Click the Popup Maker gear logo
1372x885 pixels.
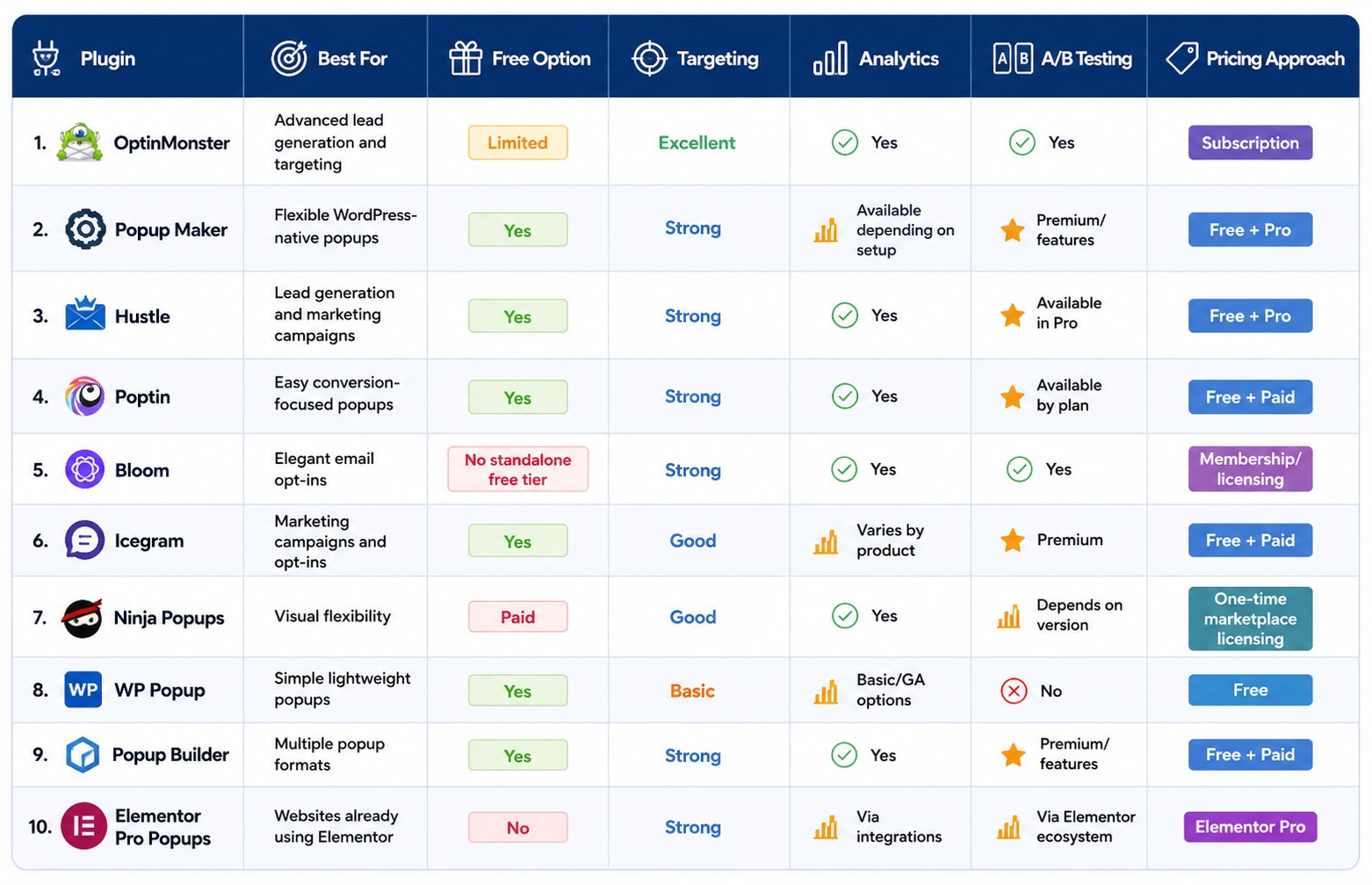click(85, 229)
